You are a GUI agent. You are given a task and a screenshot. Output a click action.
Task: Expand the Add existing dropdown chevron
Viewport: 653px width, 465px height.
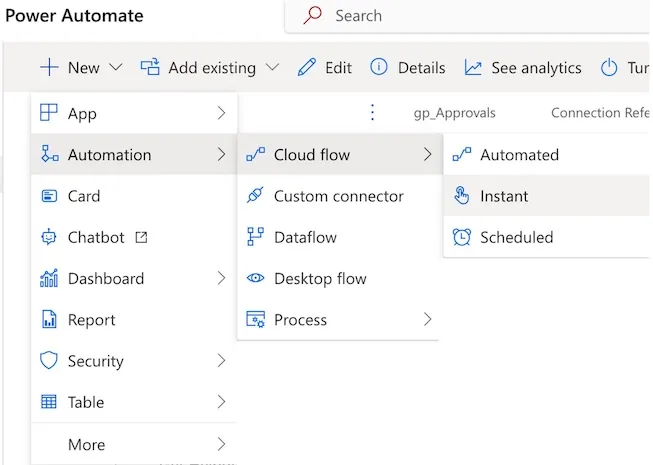pyautogui.click(x=272, y=67)
